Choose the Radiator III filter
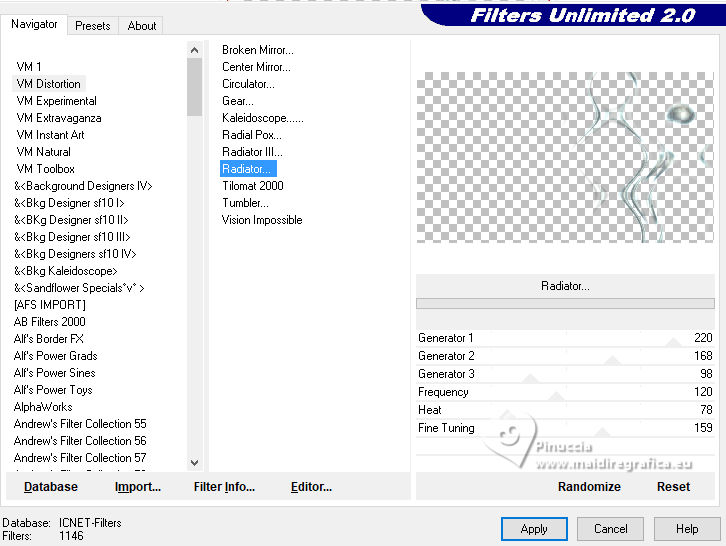726x546 pixels. coord(252,152)
